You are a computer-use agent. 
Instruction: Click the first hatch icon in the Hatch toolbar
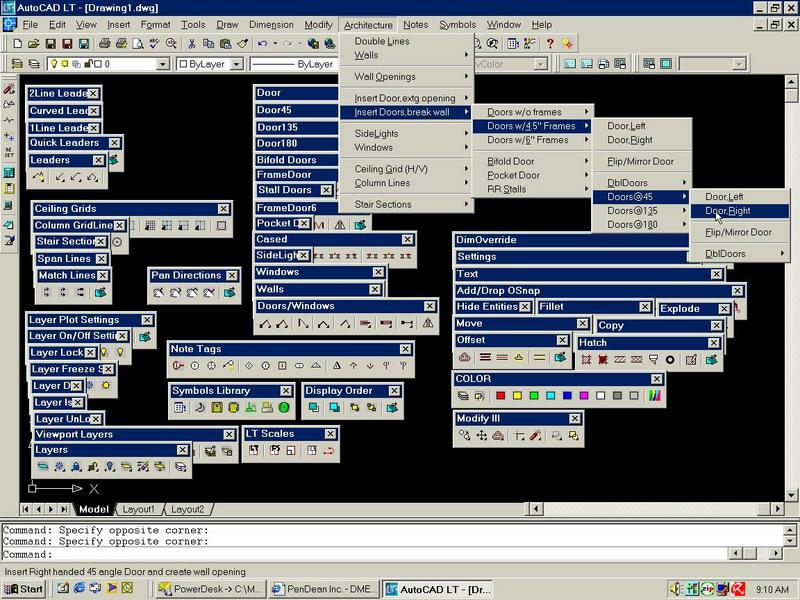tap(586, 360)
